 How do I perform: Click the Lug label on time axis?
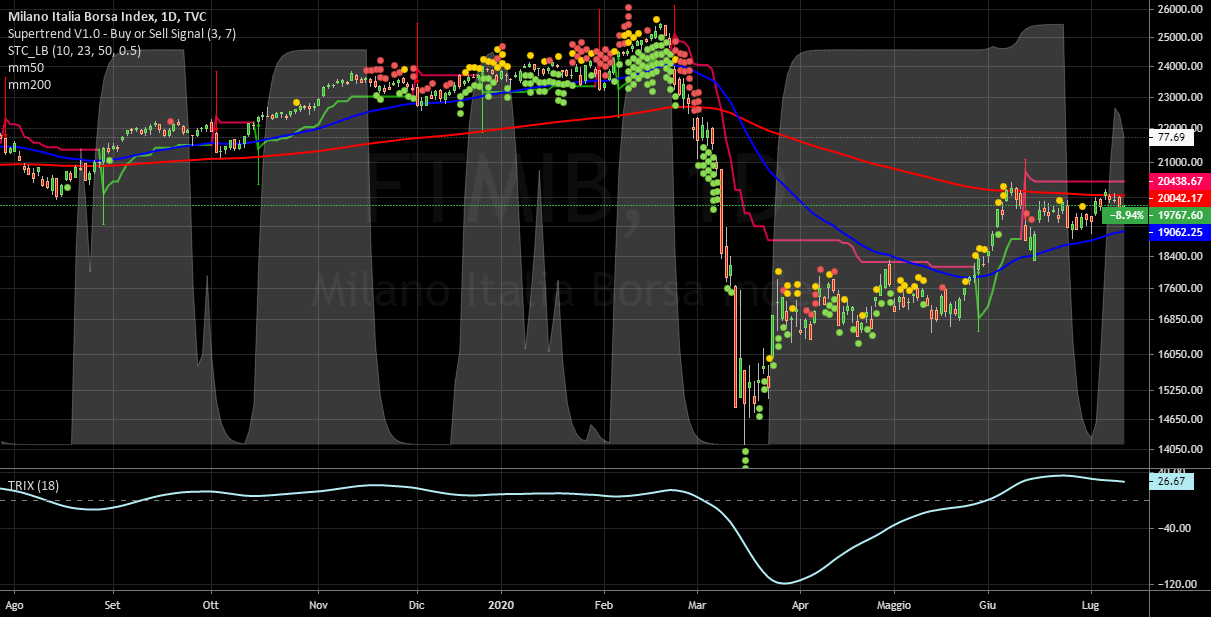click(x=1092, y=606)
